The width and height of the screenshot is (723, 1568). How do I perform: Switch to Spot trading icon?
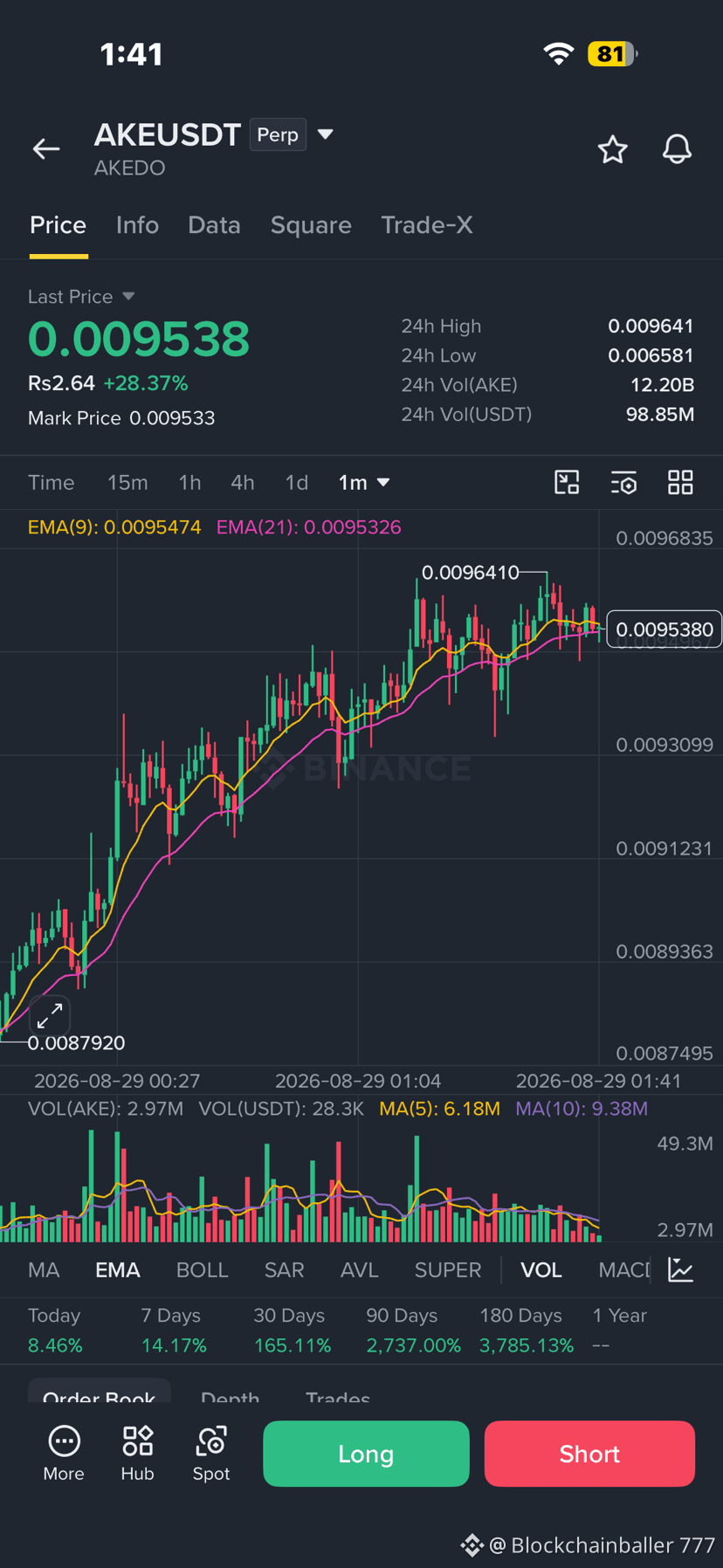[x=211, y=1454]
